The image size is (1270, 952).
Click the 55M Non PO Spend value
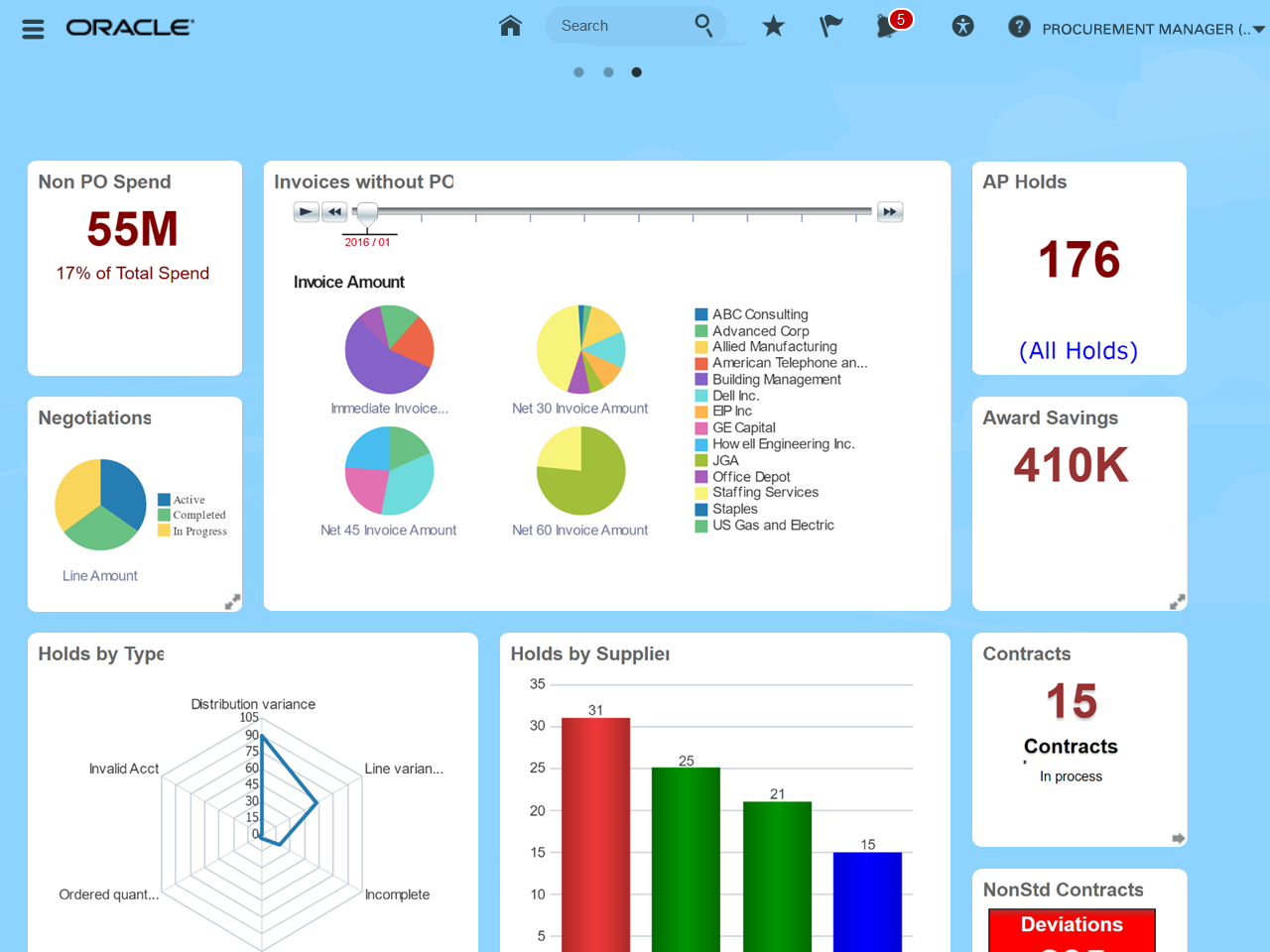133,229
